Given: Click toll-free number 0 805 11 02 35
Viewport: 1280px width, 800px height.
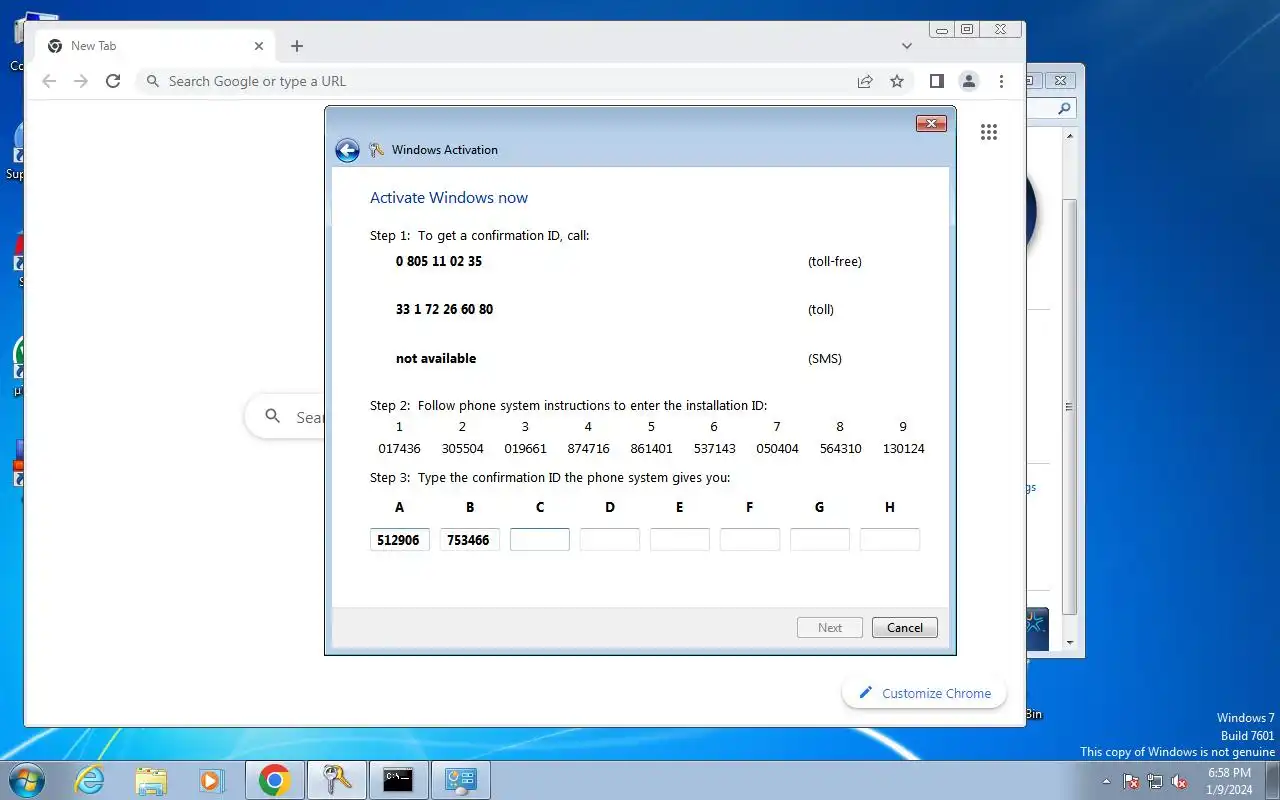Looking at the screenshot, I should click(439, 261).
